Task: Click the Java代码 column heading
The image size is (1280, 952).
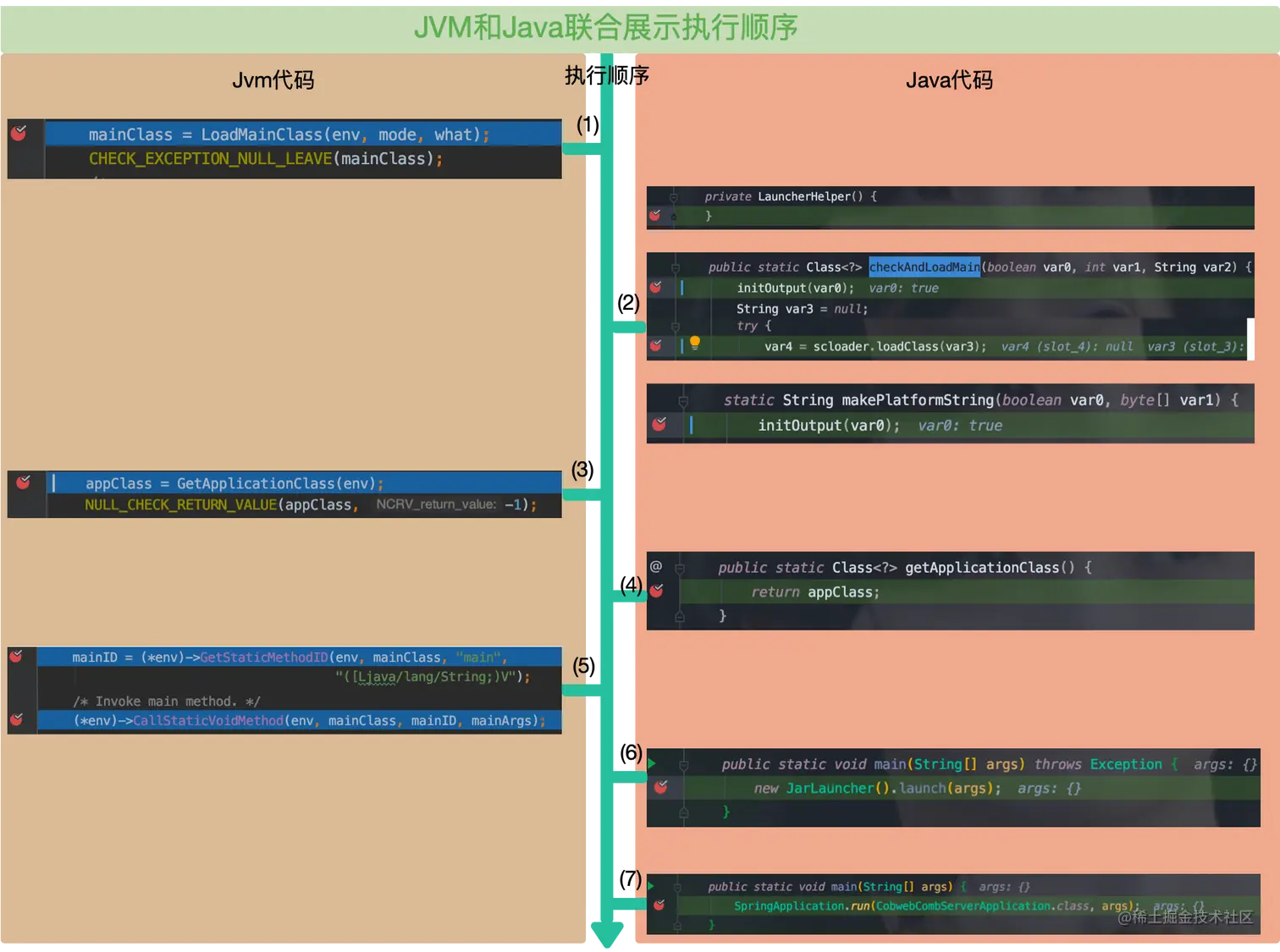Action: [x=949, y=80]
